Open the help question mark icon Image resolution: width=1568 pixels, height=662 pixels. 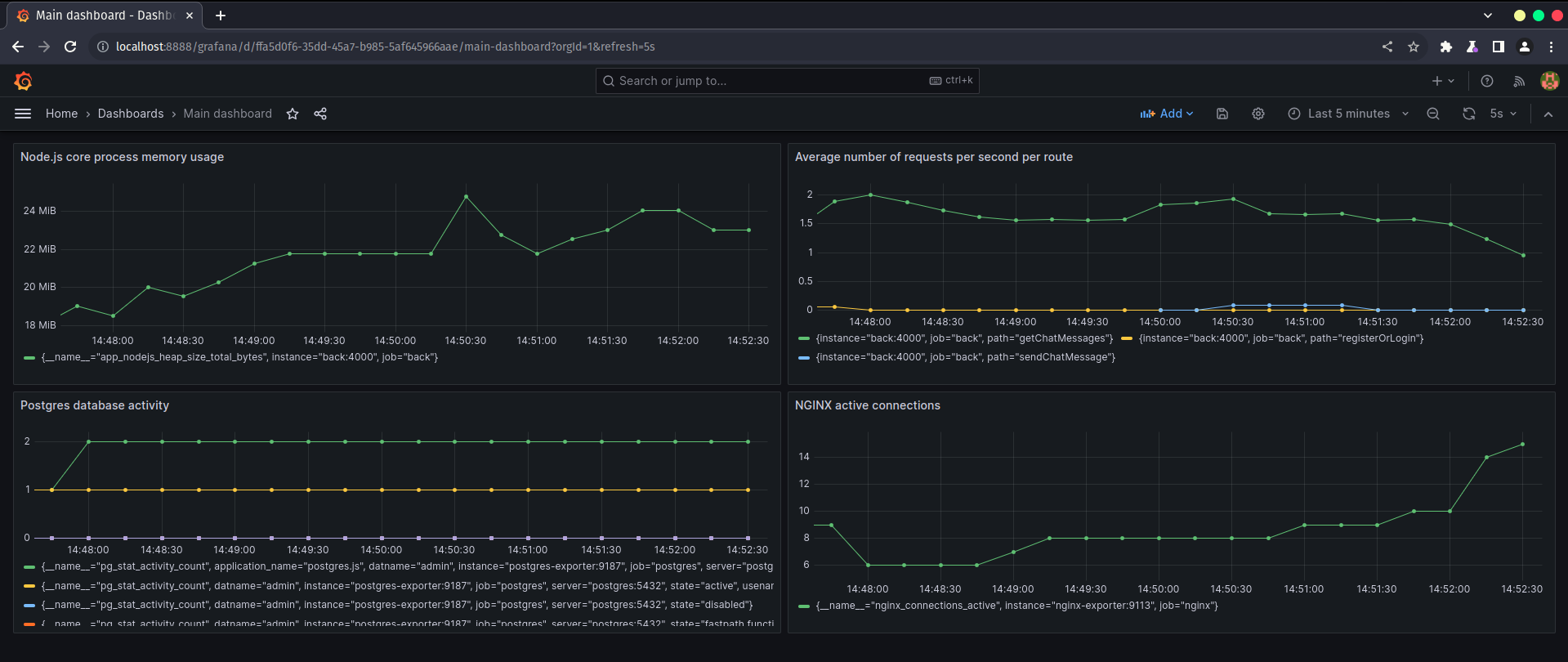[1487, 81]
